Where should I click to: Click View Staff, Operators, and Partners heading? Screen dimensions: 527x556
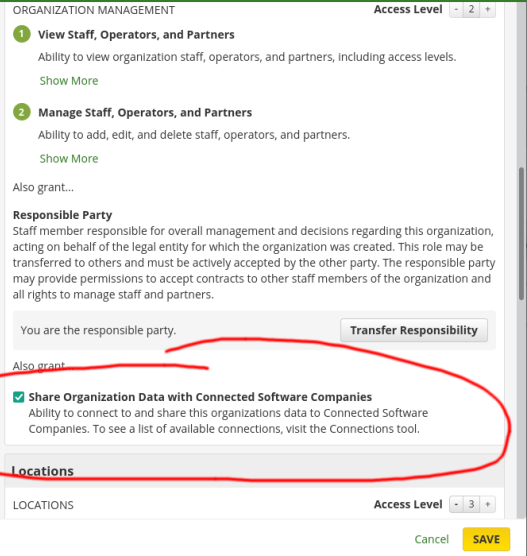pos(136,34)
